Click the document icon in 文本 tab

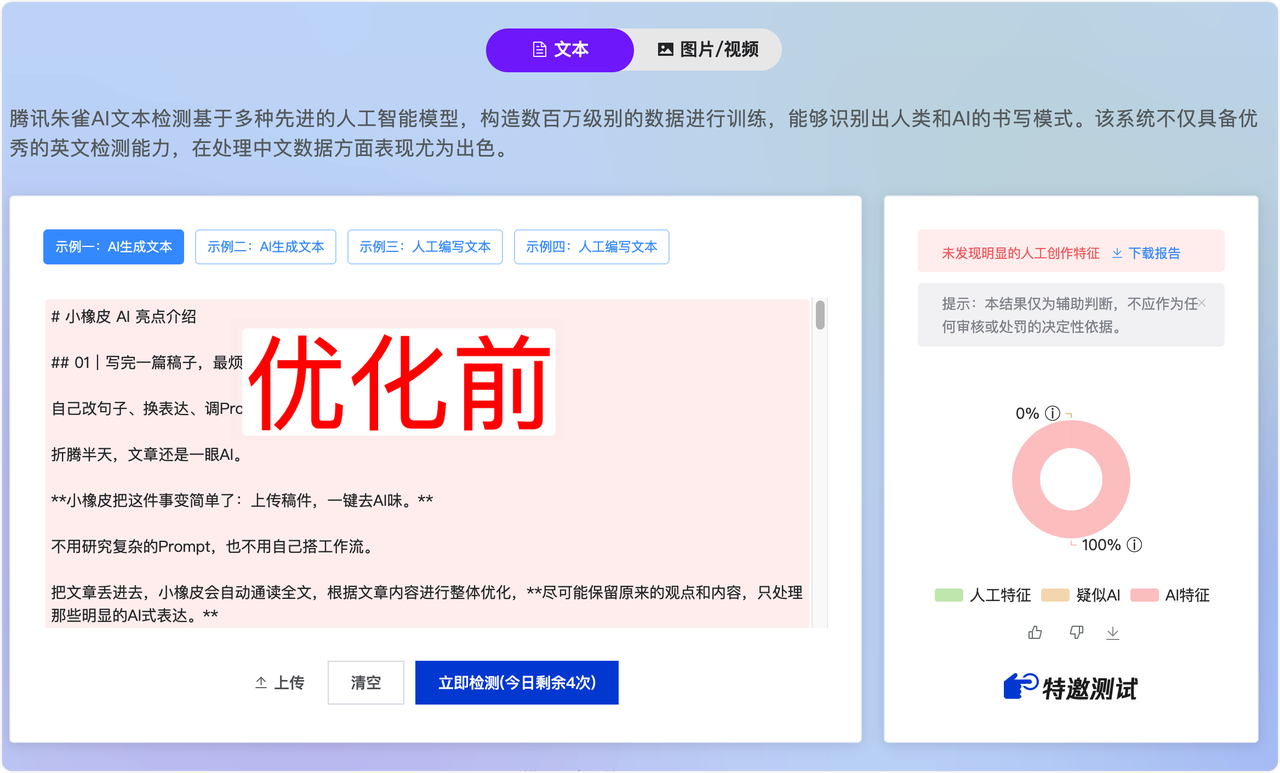pyautogui.click(x=539, y=50)
